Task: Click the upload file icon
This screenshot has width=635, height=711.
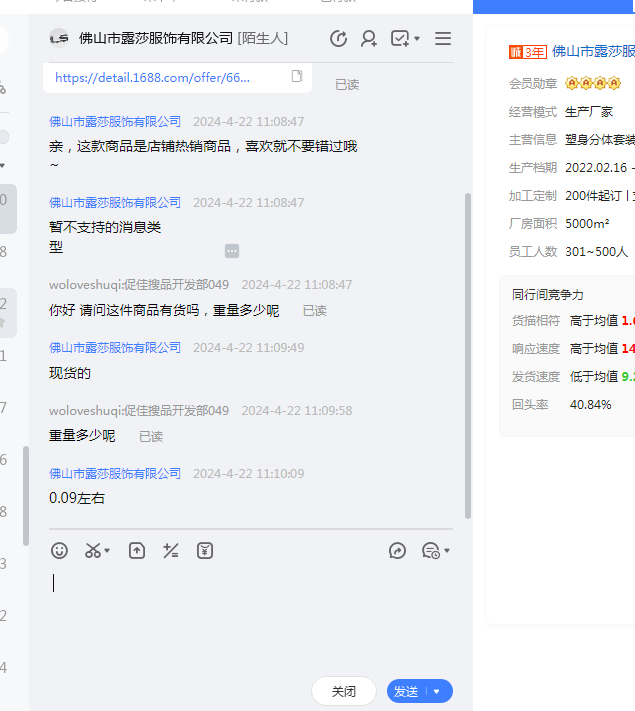Action: (137, 550)
